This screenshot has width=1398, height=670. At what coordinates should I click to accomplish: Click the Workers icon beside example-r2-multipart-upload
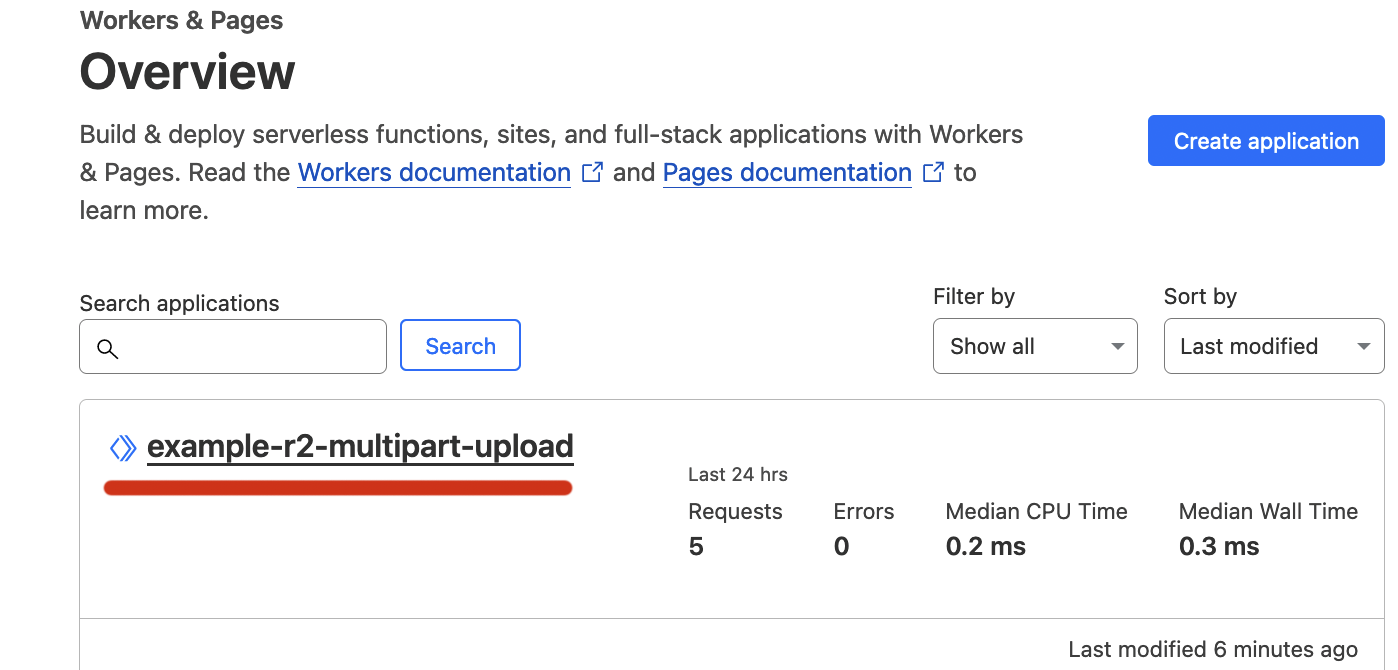[122, 448]
